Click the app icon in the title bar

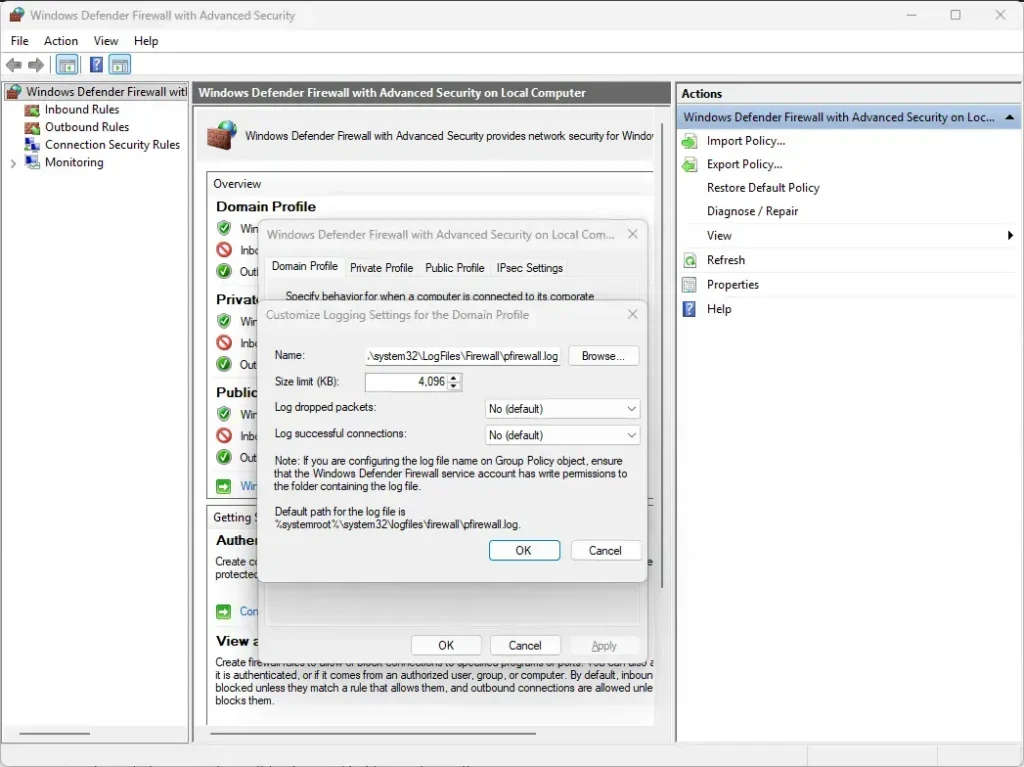click(x=16, y=15)
